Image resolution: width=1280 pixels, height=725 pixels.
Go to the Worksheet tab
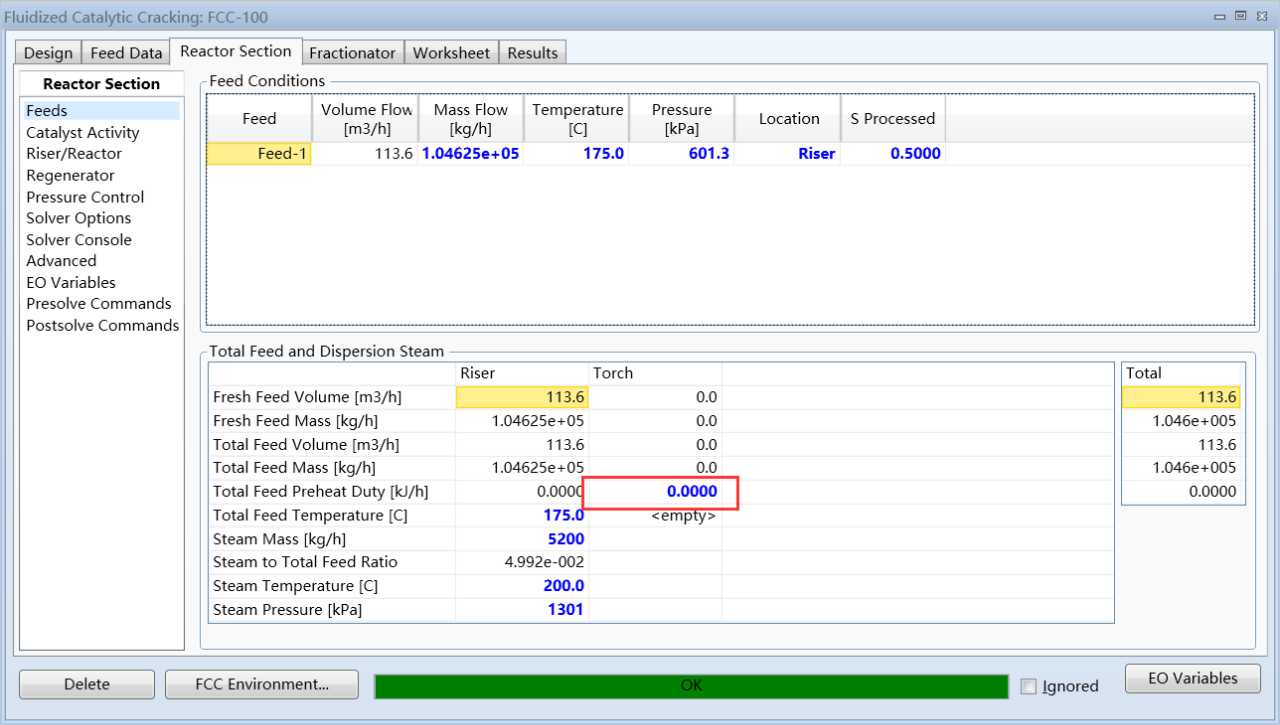(x=451, y=53)
